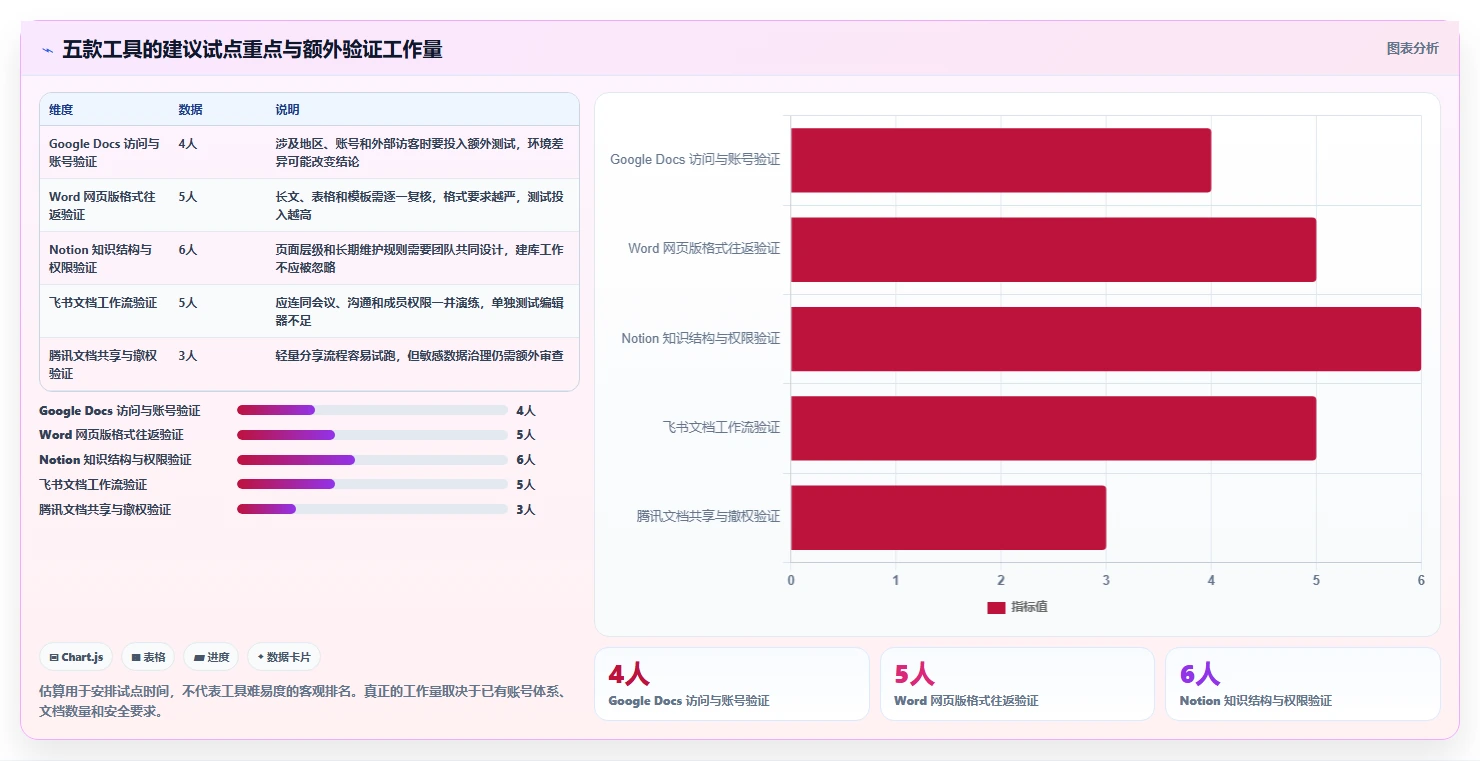
Task: Select the 进度 tag chip
Action: coord(212,657)
